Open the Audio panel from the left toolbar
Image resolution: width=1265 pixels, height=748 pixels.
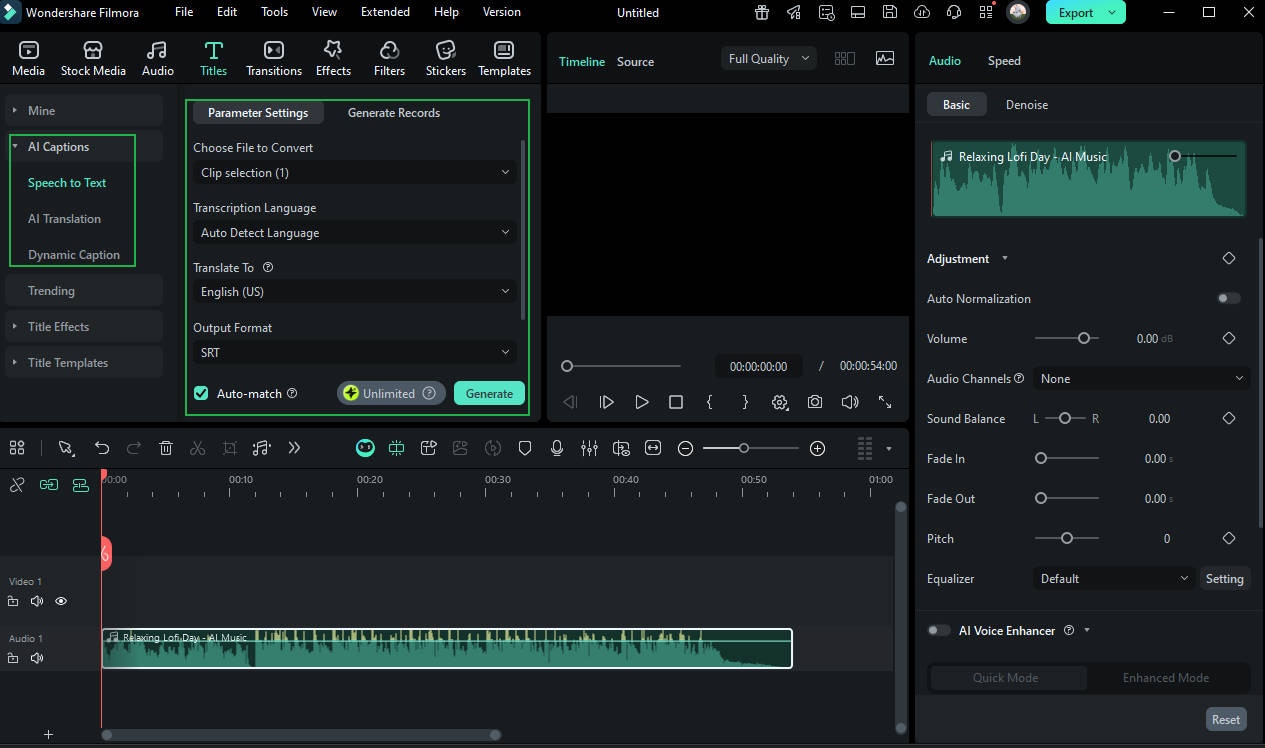(x=157, y=56)
